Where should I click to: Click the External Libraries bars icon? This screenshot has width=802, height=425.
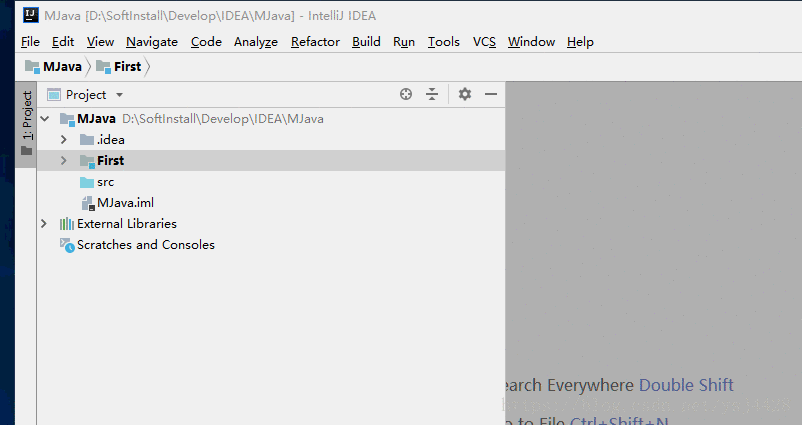[x=66, y=224]
